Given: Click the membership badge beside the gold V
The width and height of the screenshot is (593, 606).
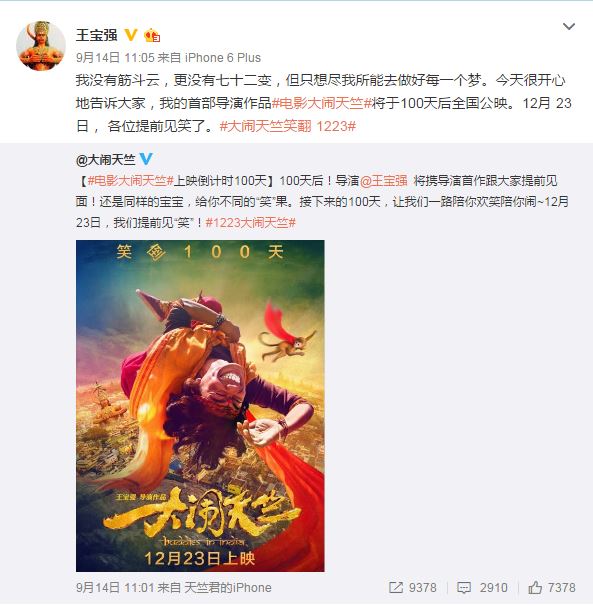Looking at the screenshot, I should click(152, 36).
